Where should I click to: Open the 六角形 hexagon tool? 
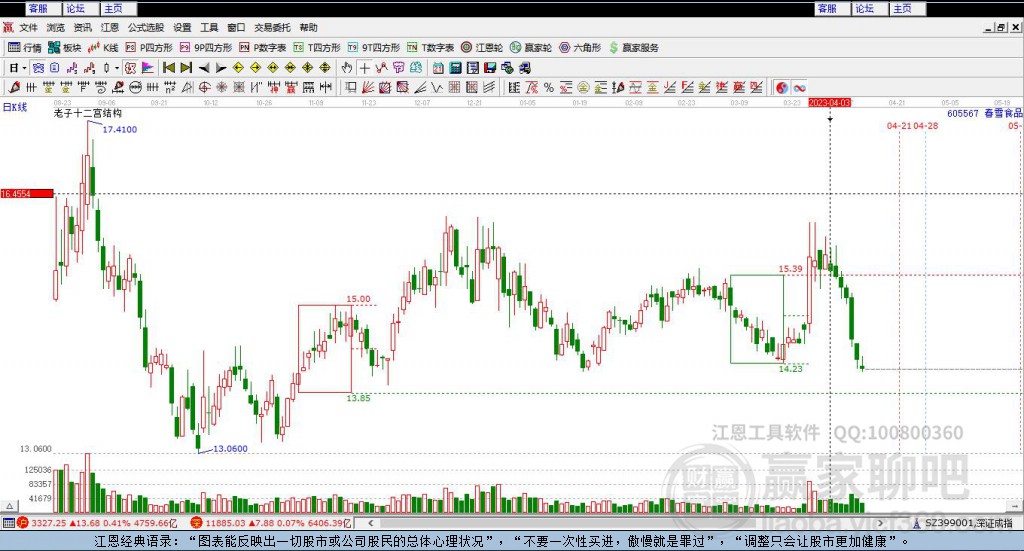[x=580, y=48]
